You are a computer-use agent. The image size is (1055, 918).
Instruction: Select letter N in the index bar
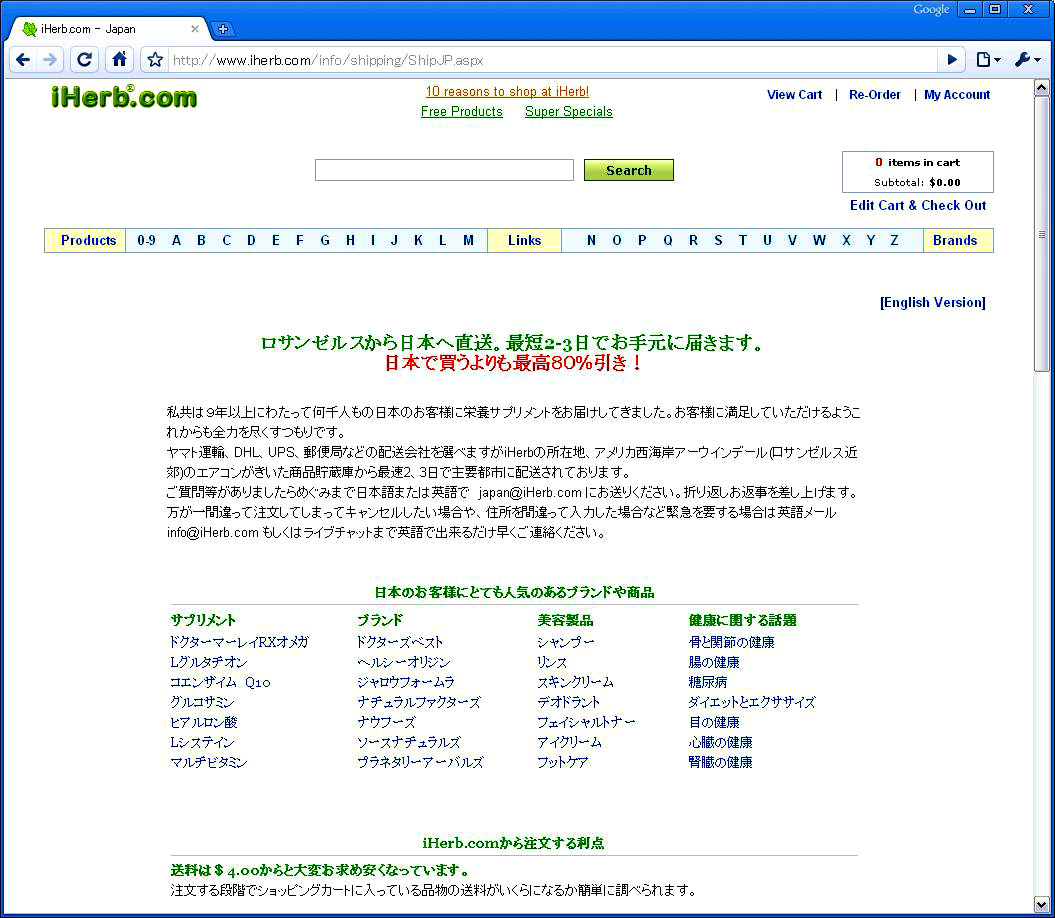coord(591,240)
